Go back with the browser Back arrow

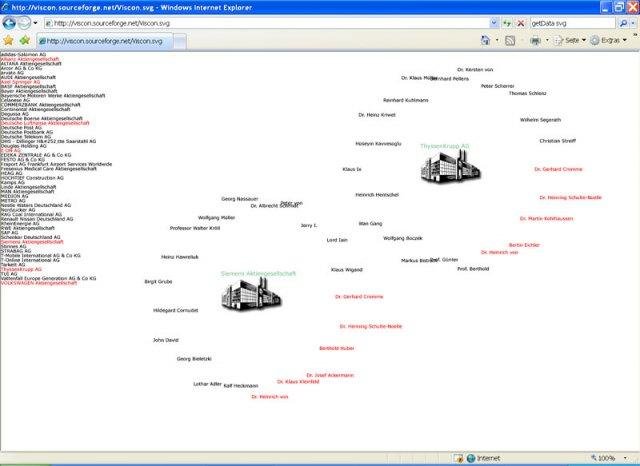[x=9, y=23]
